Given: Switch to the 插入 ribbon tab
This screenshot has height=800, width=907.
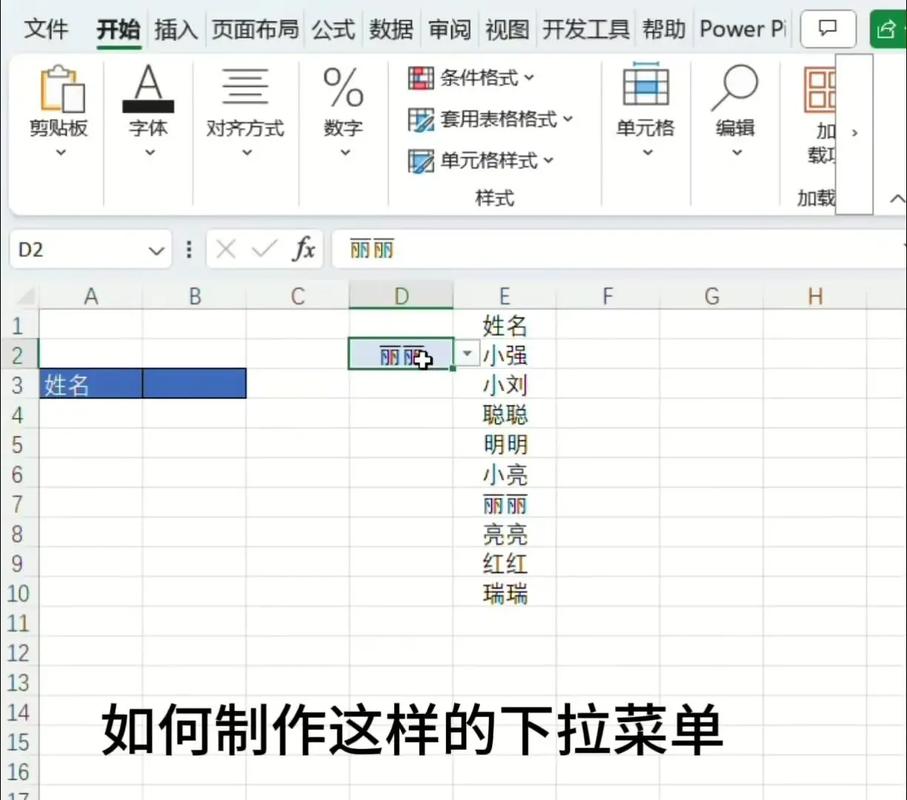Looking at the screenshot, I should coord(176,29).
